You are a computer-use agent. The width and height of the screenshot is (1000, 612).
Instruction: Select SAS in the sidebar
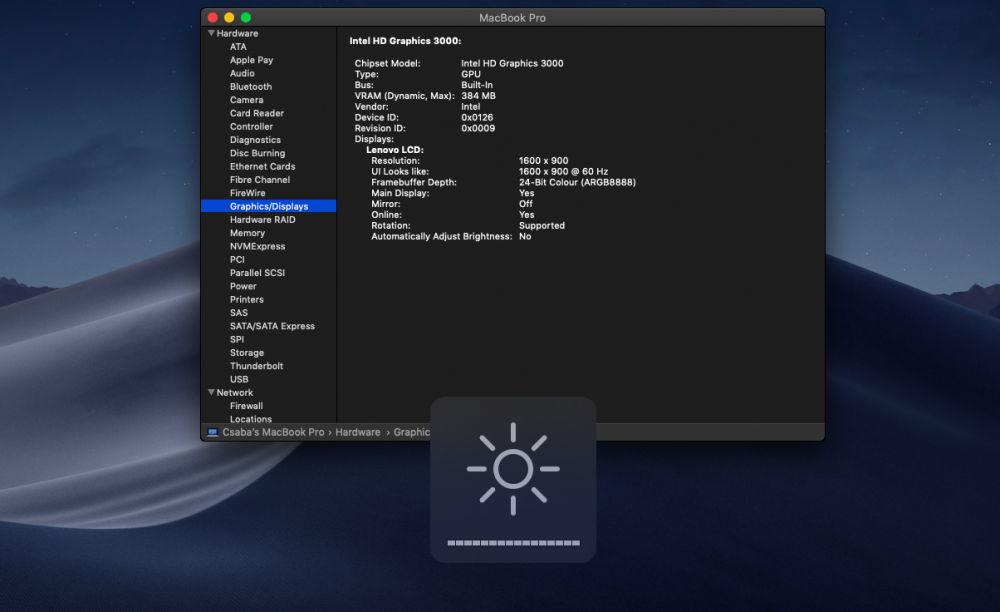[239, 312]
